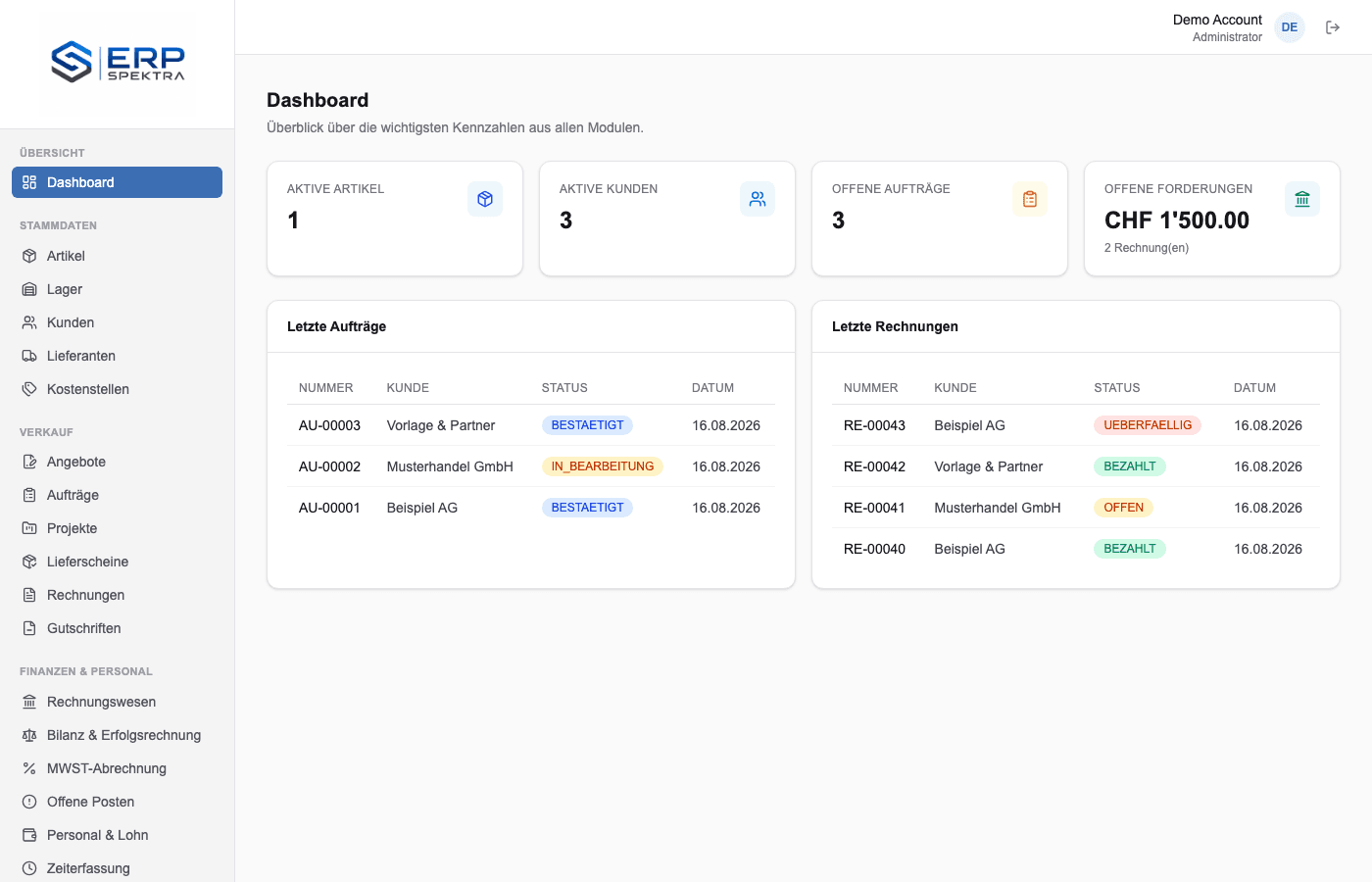Click Vorlage & Partner in Letzte Rechnungen
This screenshot has width=1372, height=882.
[988, 466]
